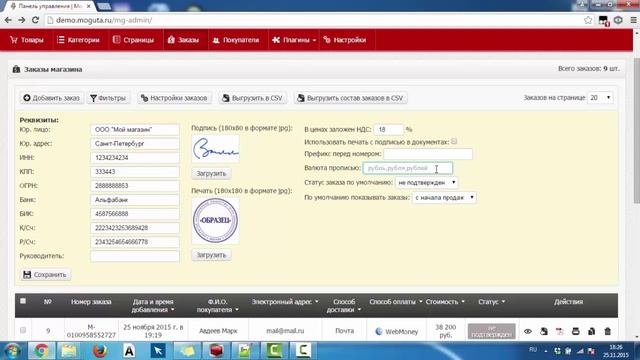The width and height of the screenshot is (640, 360).
Task: Sort by Статус column header
Action: point(491,302)
